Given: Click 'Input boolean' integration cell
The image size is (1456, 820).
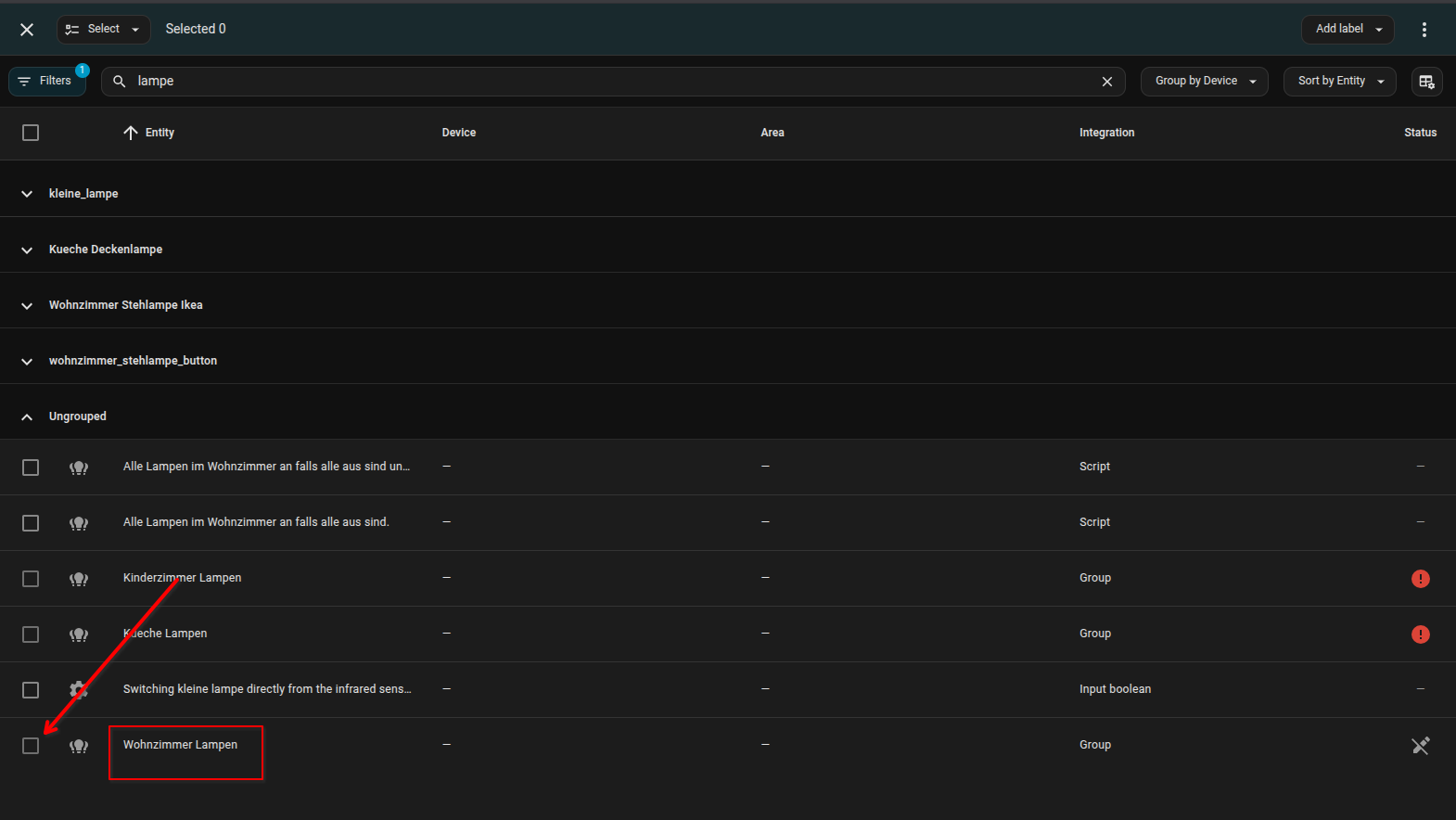Looking at the screenshot, I should coord(1115,689).
